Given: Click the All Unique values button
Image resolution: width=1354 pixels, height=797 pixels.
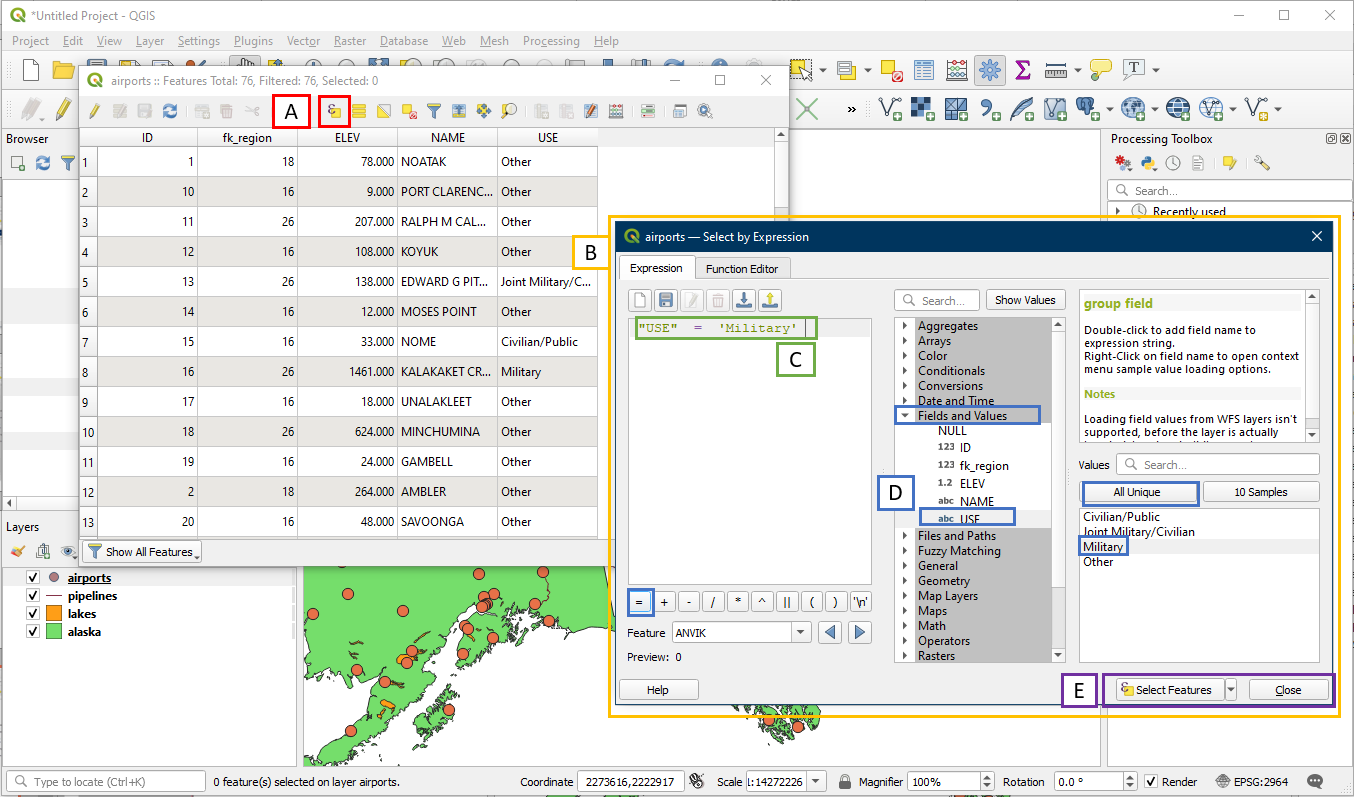Looking at the screenshot, I should point(1139,492).
